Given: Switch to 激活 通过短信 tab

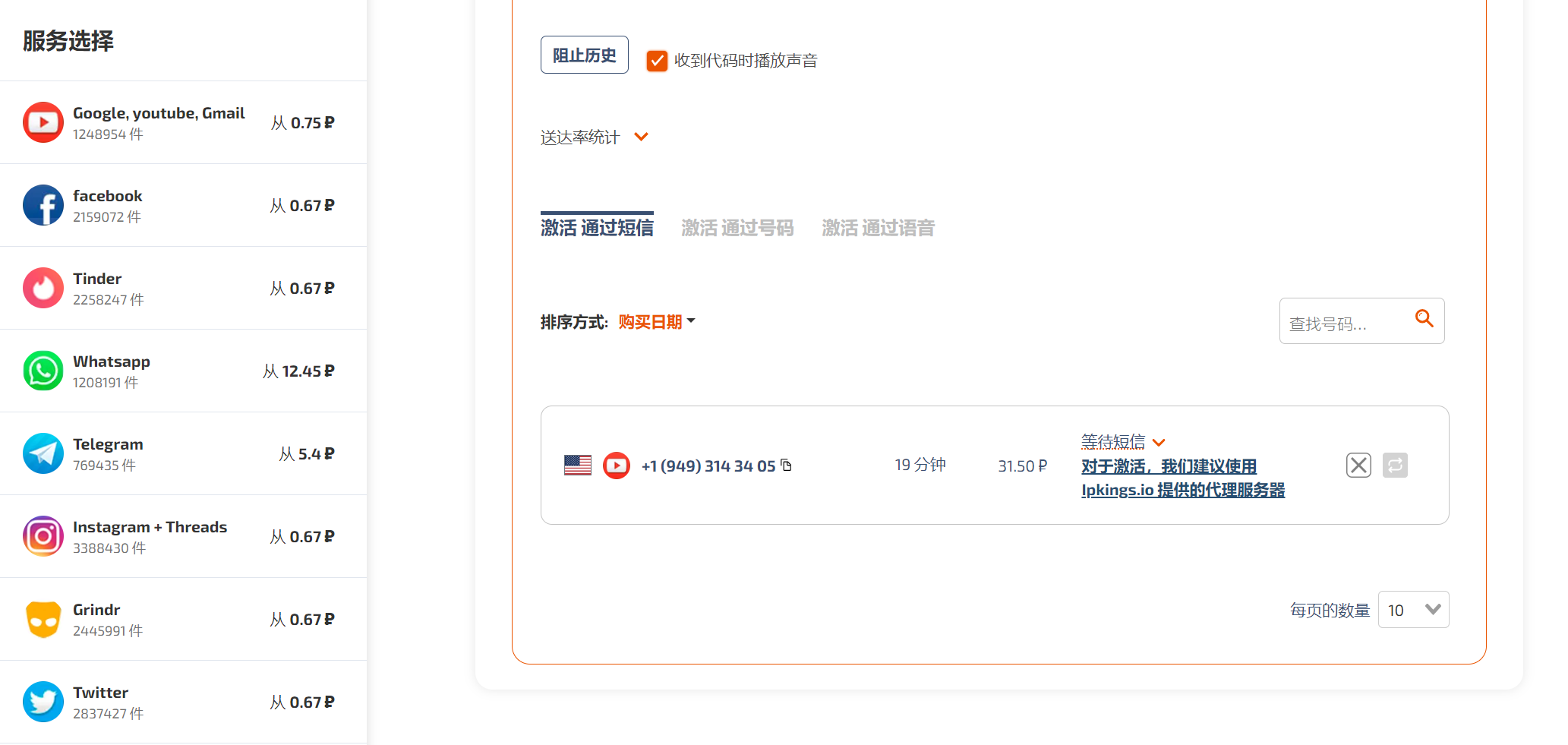Looking at the screenshot, I should tap(597, 227).
